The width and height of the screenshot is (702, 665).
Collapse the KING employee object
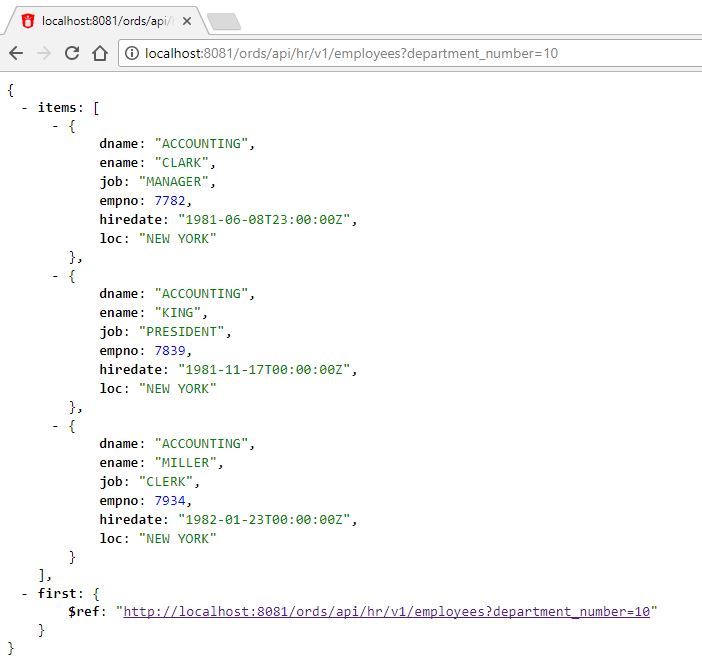point(55,276)
